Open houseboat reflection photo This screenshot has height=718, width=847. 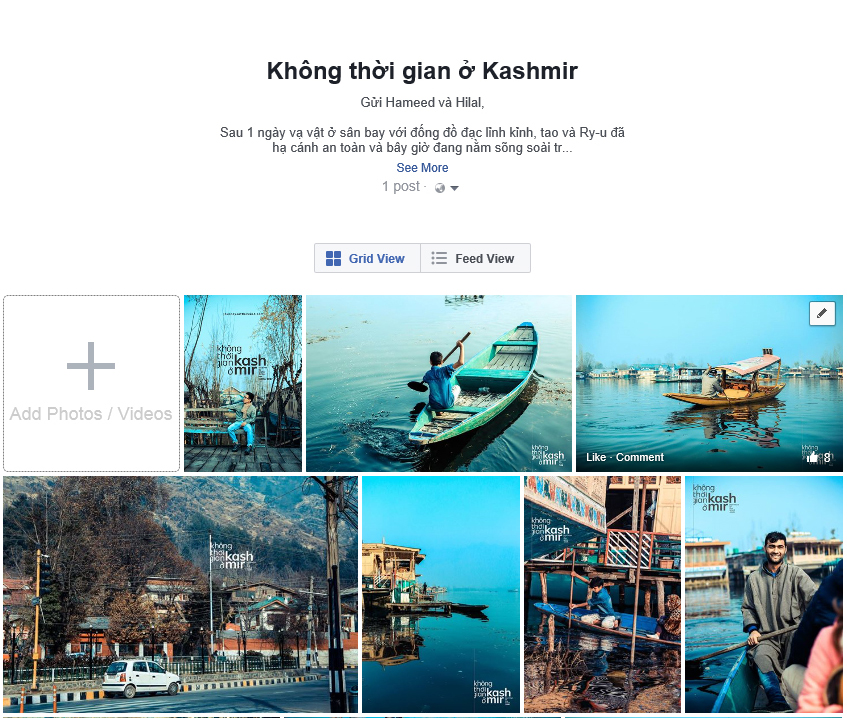tap(441, 594)
